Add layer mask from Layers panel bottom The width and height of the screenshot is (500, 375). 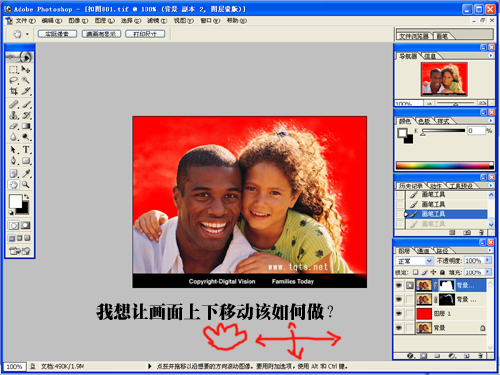(x=424, y=356)
